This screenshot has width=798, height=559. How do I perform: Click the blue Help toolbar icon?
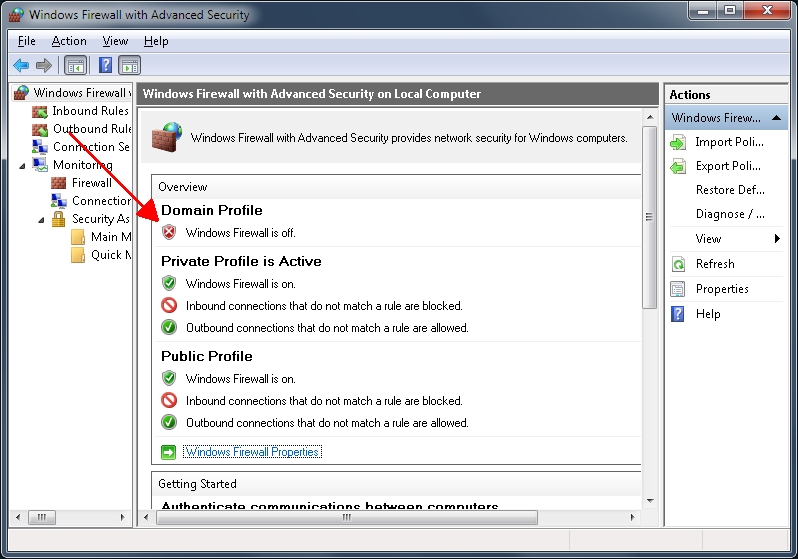pyautogui.click(x=105, y=65)
